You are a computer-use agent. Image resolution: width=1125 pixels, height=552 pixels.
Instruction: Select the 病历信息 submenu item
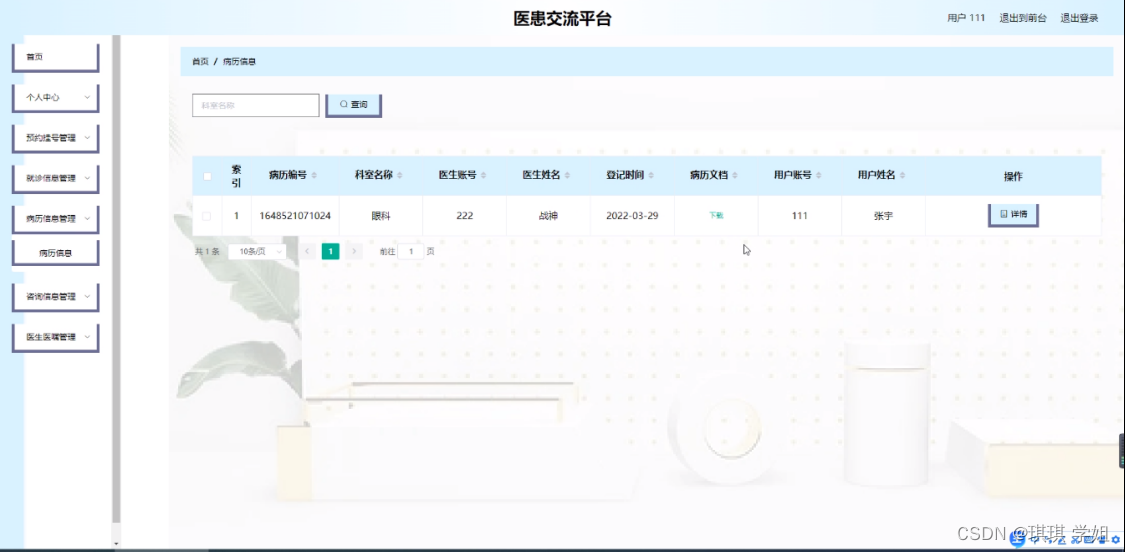click(55, 253)
